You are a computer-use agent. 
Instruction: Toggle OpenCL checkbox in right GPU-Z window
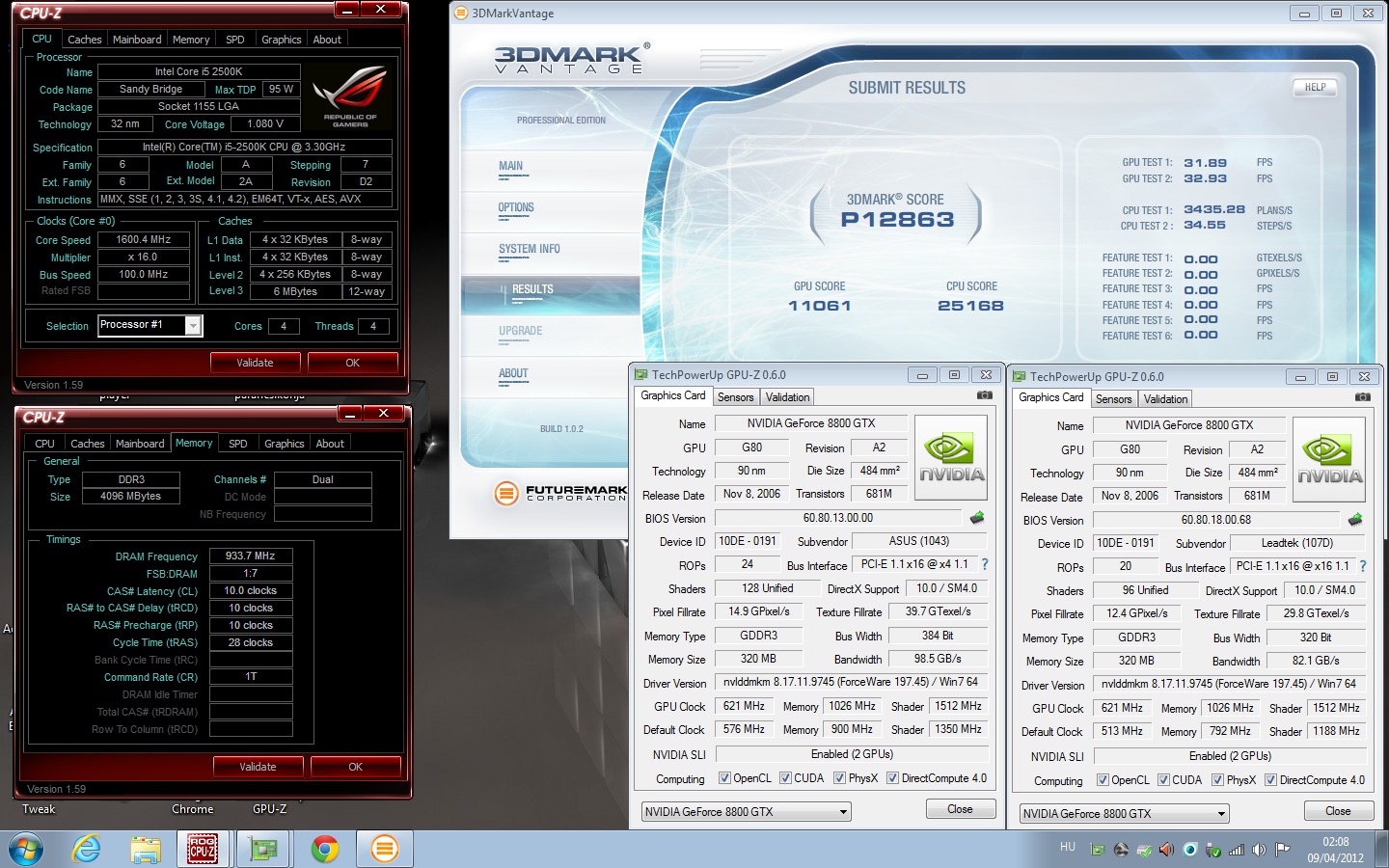coord(1103,780)
